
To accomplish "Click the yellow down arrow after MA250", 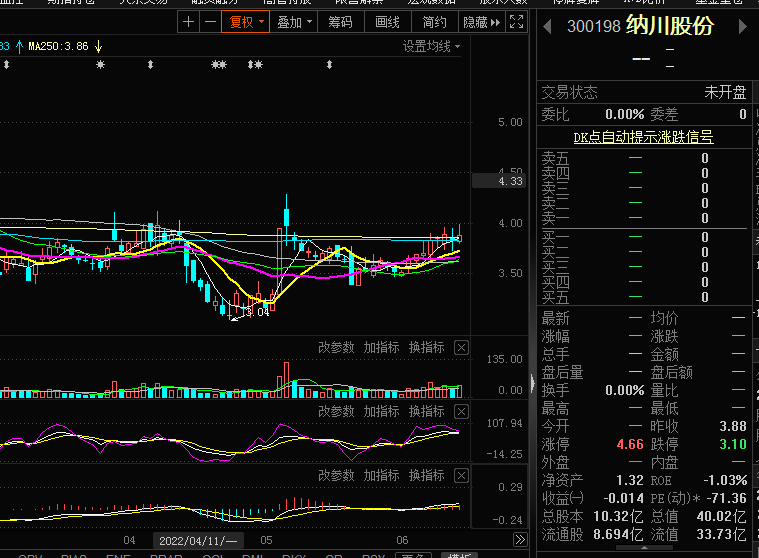I will pos(98,46).
